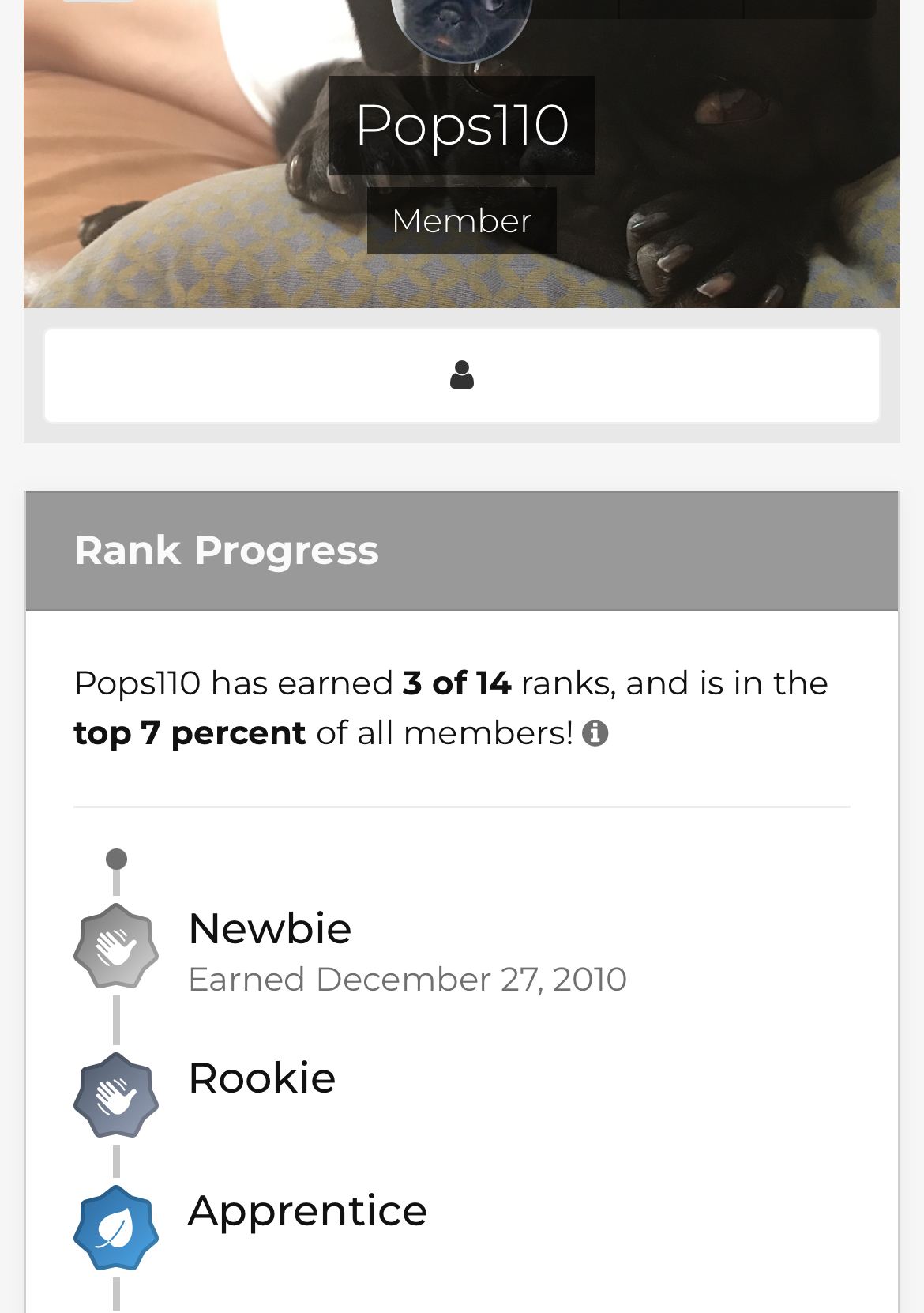Viewport: 924px width, 1313px height.
Task: Open the Apprentice rank label
Action: pos(307,1210)
